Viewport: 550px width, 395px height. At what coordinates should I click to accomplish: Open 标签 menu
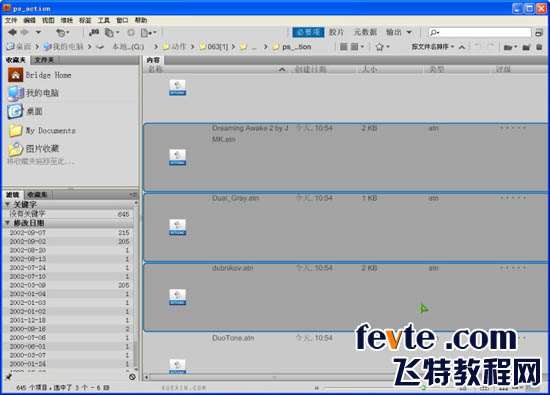click(85, 20)
